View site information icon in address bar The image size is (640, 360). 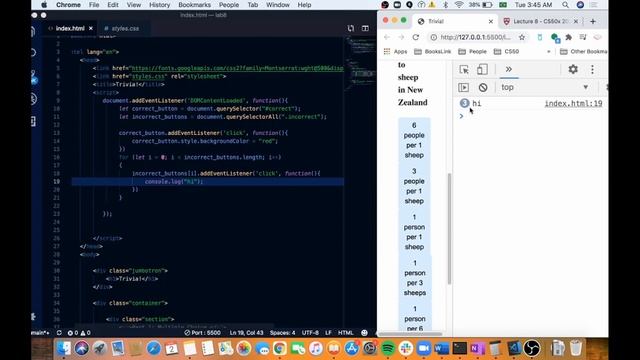pyautogui.click(x=433, y=37)
